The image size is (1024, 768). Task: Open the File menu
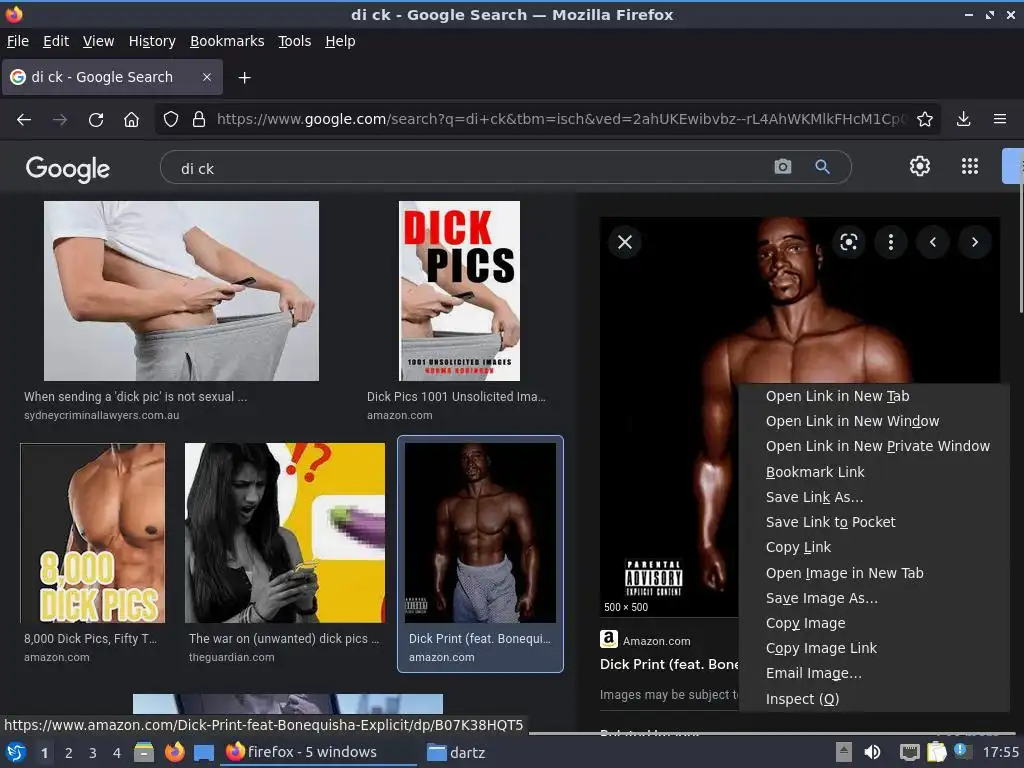click(x=18, y=41)
